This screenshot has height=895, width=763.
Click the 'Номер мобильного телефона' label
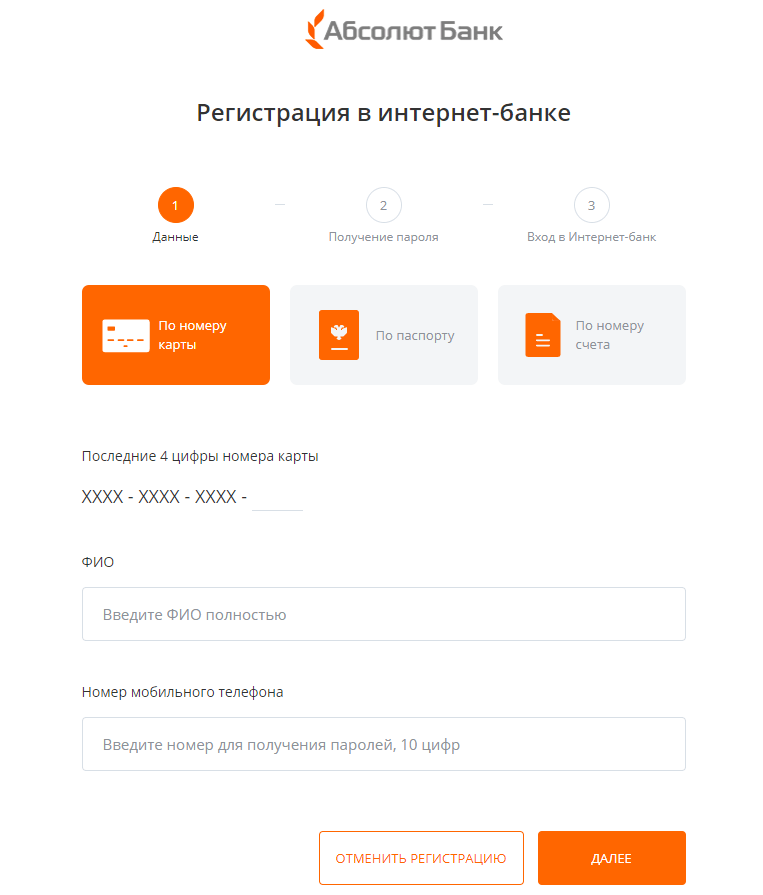click(x=182, y=691)
